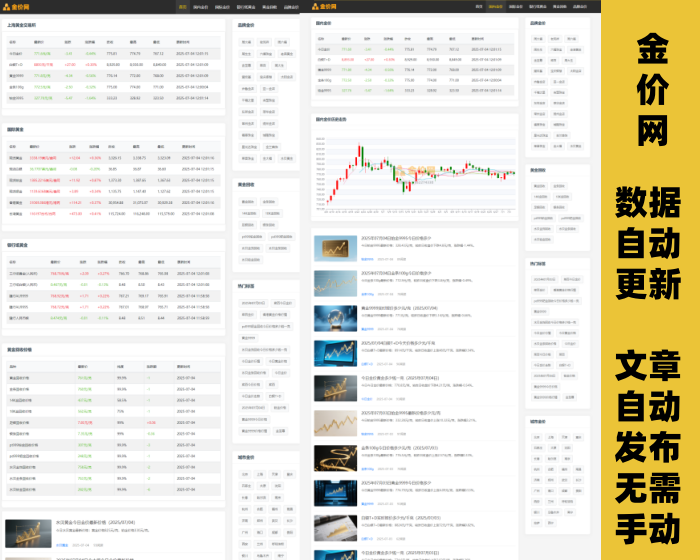Click the 国际金价 nav item on the right page
This screenshot has height=560, width=700.
pos(515,6)
